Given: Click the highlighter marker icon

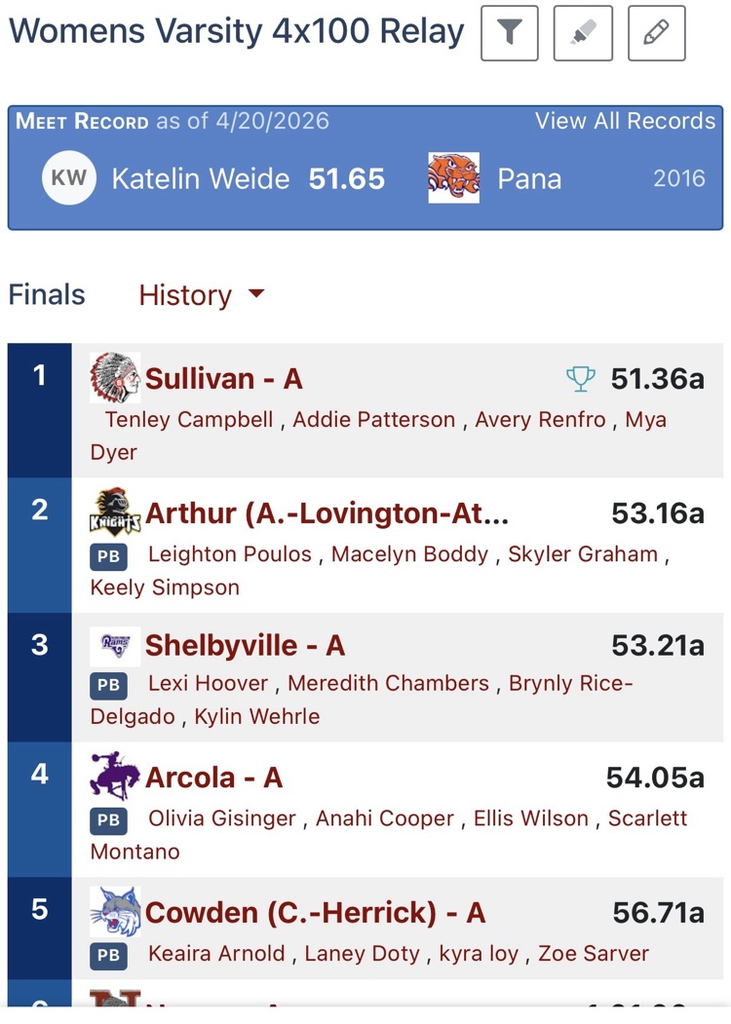Looking at the screenshot, I should point(583,33).
